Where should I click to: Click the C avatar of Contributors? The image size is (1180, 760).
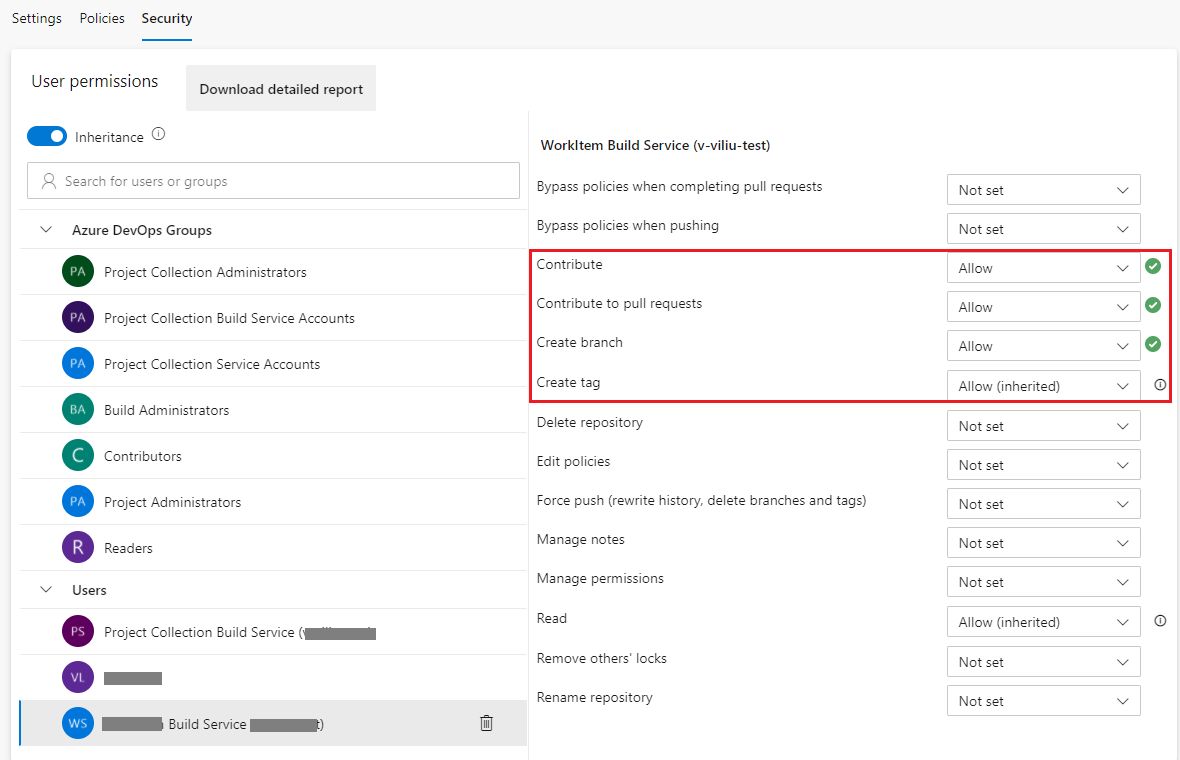[78, 455]
